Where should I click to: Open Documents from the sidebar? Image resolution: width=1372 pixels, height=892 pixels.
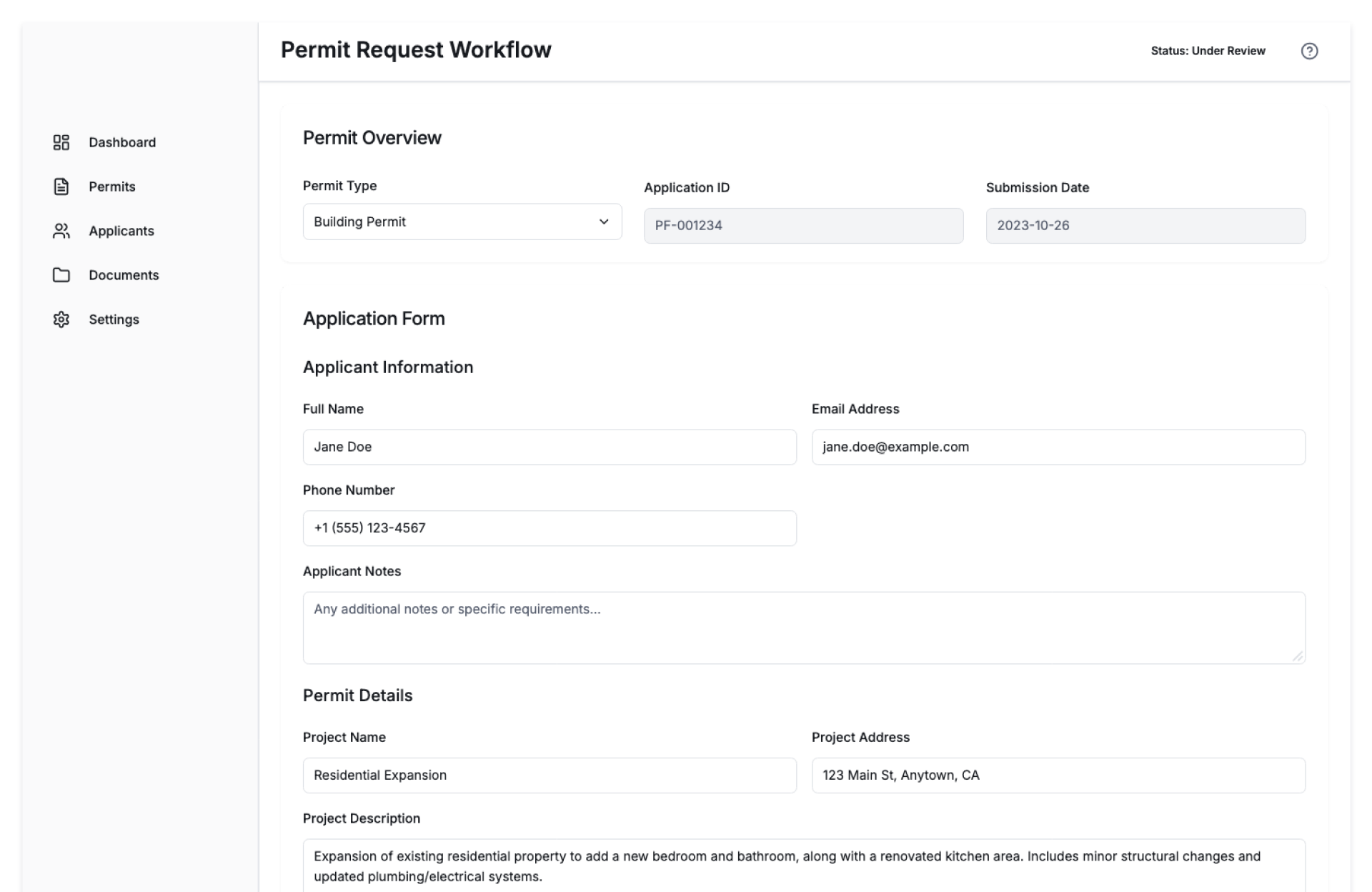[124, 275]
